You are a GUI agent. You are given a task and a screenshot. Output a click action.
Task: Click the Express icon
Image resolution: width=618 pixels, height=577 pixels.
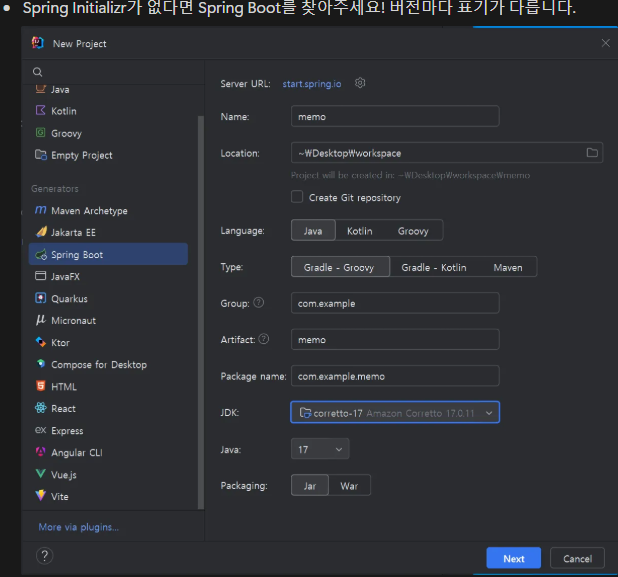click(x=41, y=430)
